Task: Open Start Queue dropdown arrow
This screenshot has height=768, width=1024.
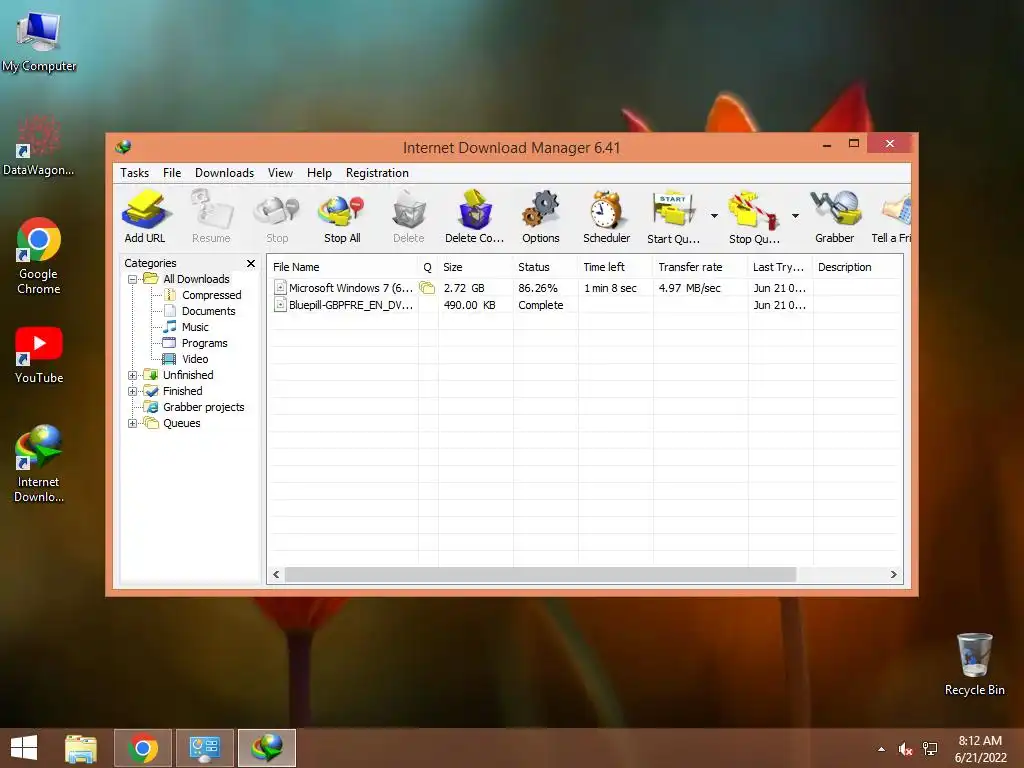Action: (x=714, y=216)
